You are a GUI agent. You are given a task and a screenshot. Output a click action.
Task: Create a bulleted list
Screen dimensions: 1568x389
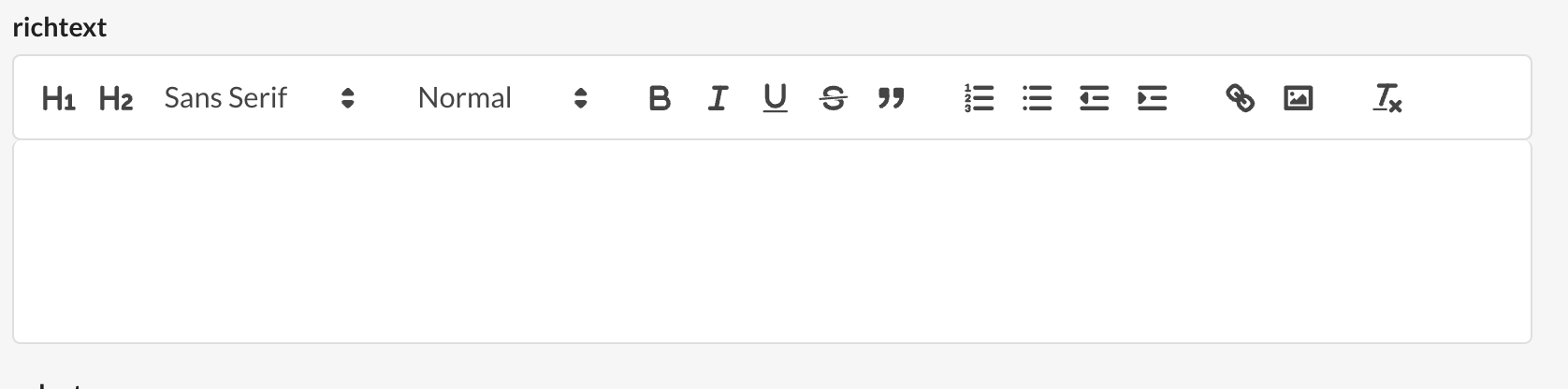click(x=1037, y=98)
